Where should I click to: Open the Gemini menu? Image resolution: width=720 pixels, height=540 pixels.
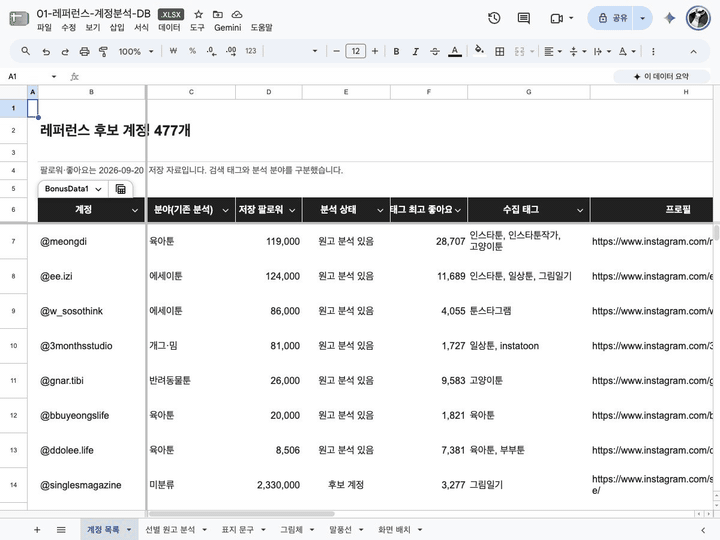tap(227, 28)
